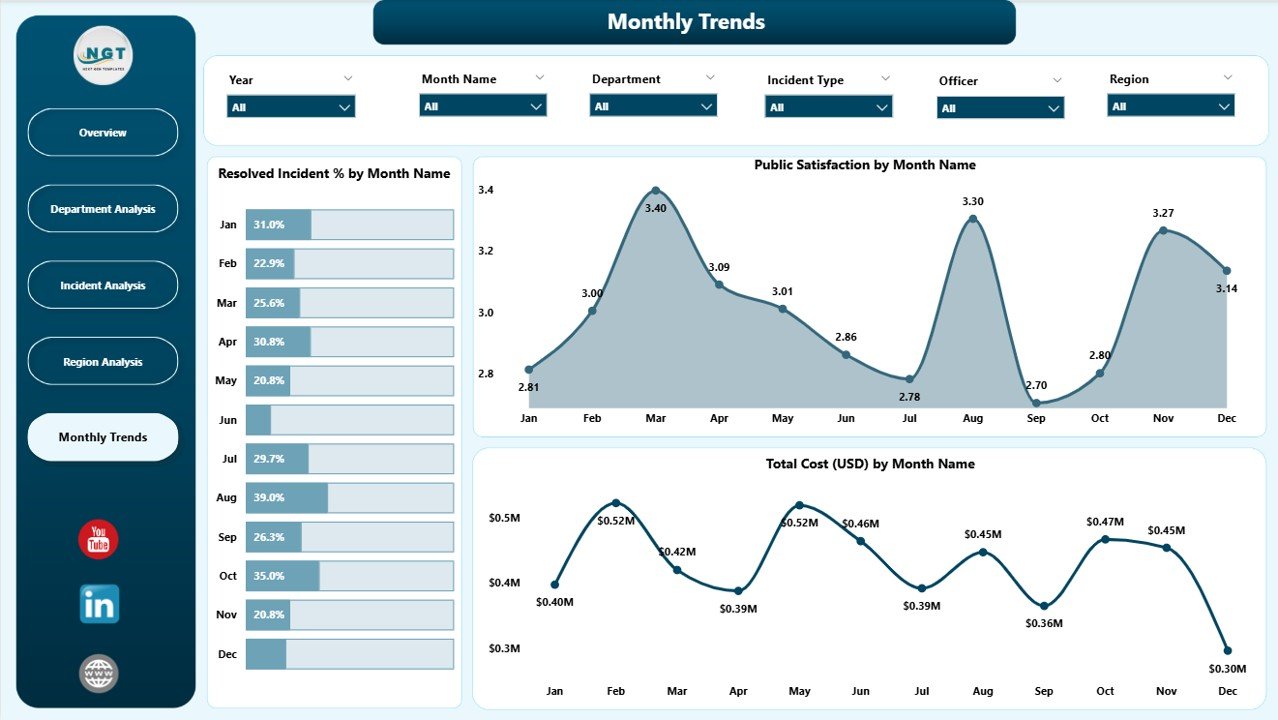The width and height of the screenshot is (1278, 720).
Task: Open the Incident Type dropdown
Action: click(x=828, y=107)
